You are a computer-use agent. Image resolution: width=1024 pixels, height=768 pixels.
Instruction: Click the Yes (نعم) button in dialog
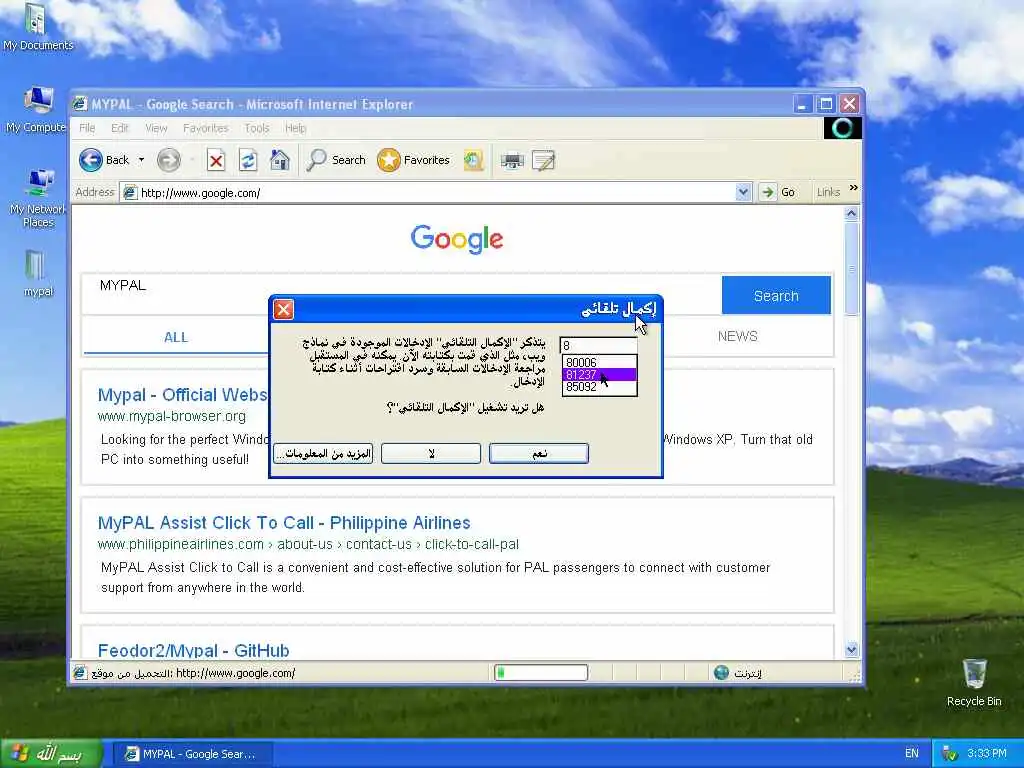539,453
